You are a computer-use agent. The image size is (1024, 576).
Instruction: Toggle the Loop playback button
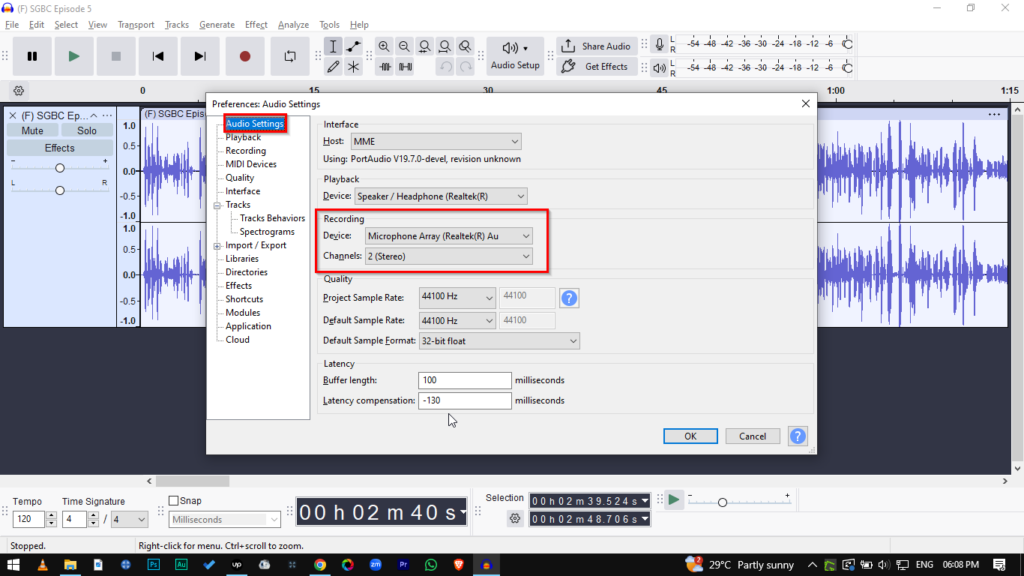coord(290,57)
